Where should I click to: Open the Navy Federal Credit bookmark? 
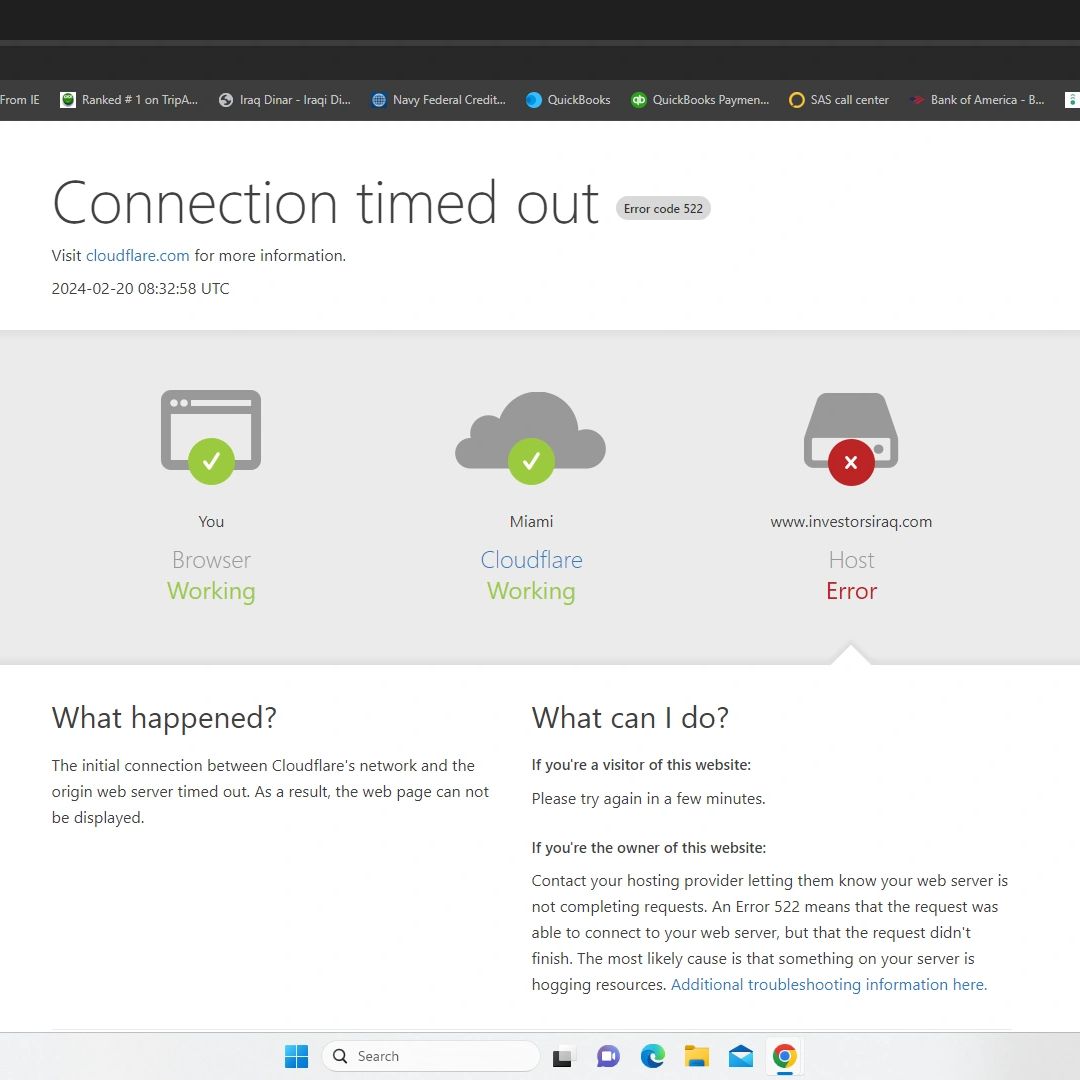(439, 100)
